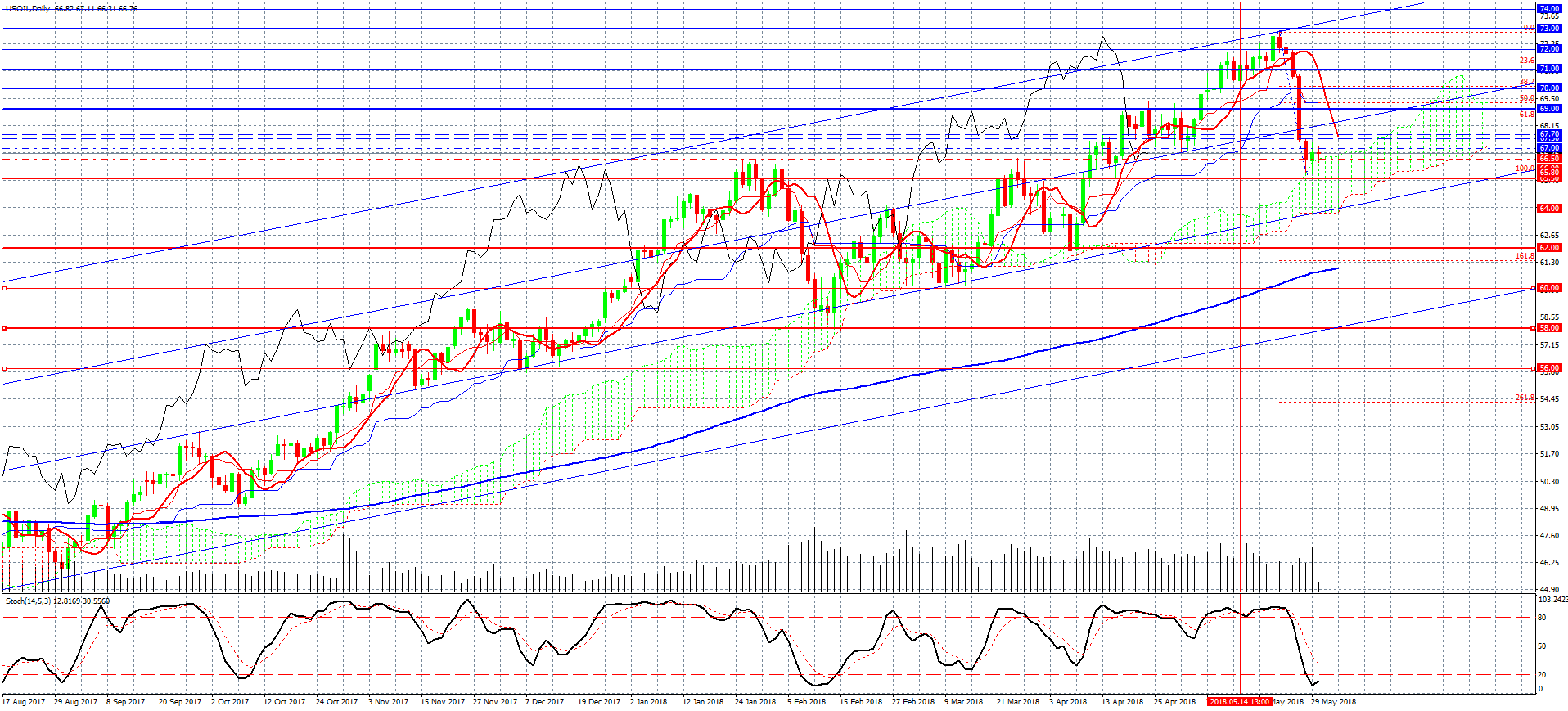Click the 38.2 Fibonacci level label
The image size is (1568, 711).
pos(1527,82)
